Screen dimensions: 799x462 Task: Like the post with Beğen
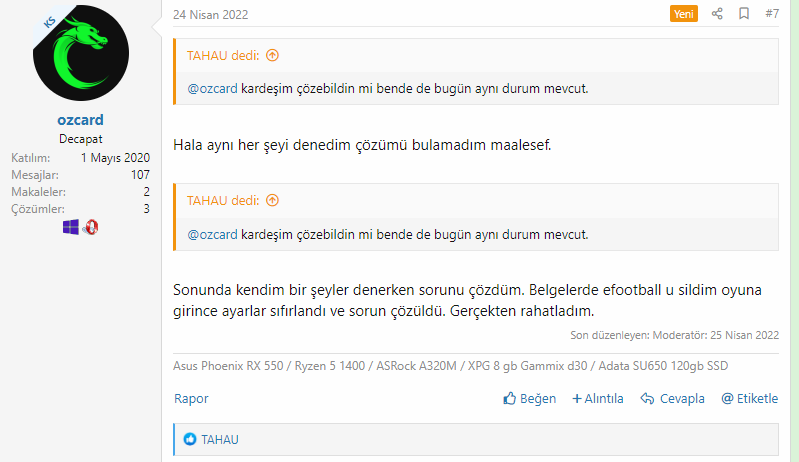(x=530, y=398)
